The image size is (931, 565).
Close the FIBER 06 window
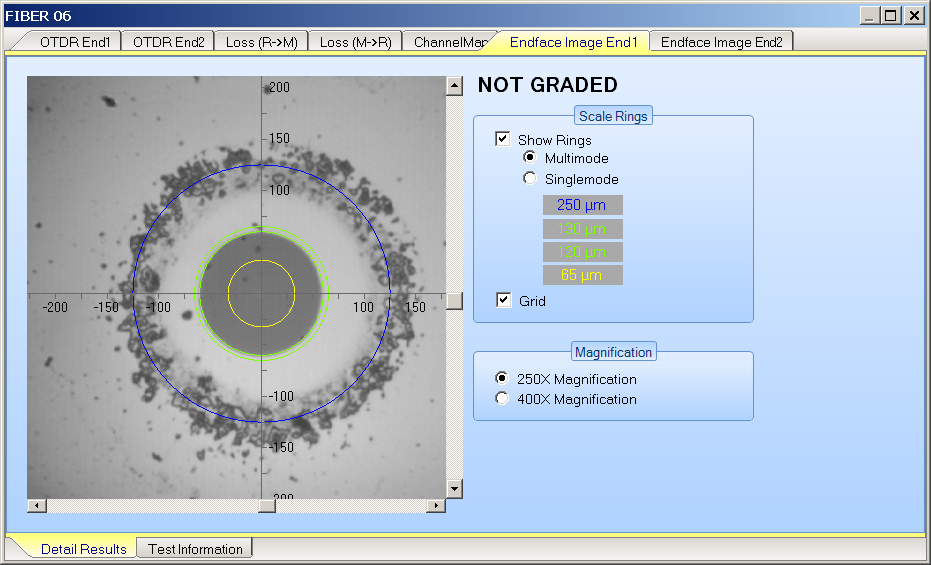(x=914, y=15)
